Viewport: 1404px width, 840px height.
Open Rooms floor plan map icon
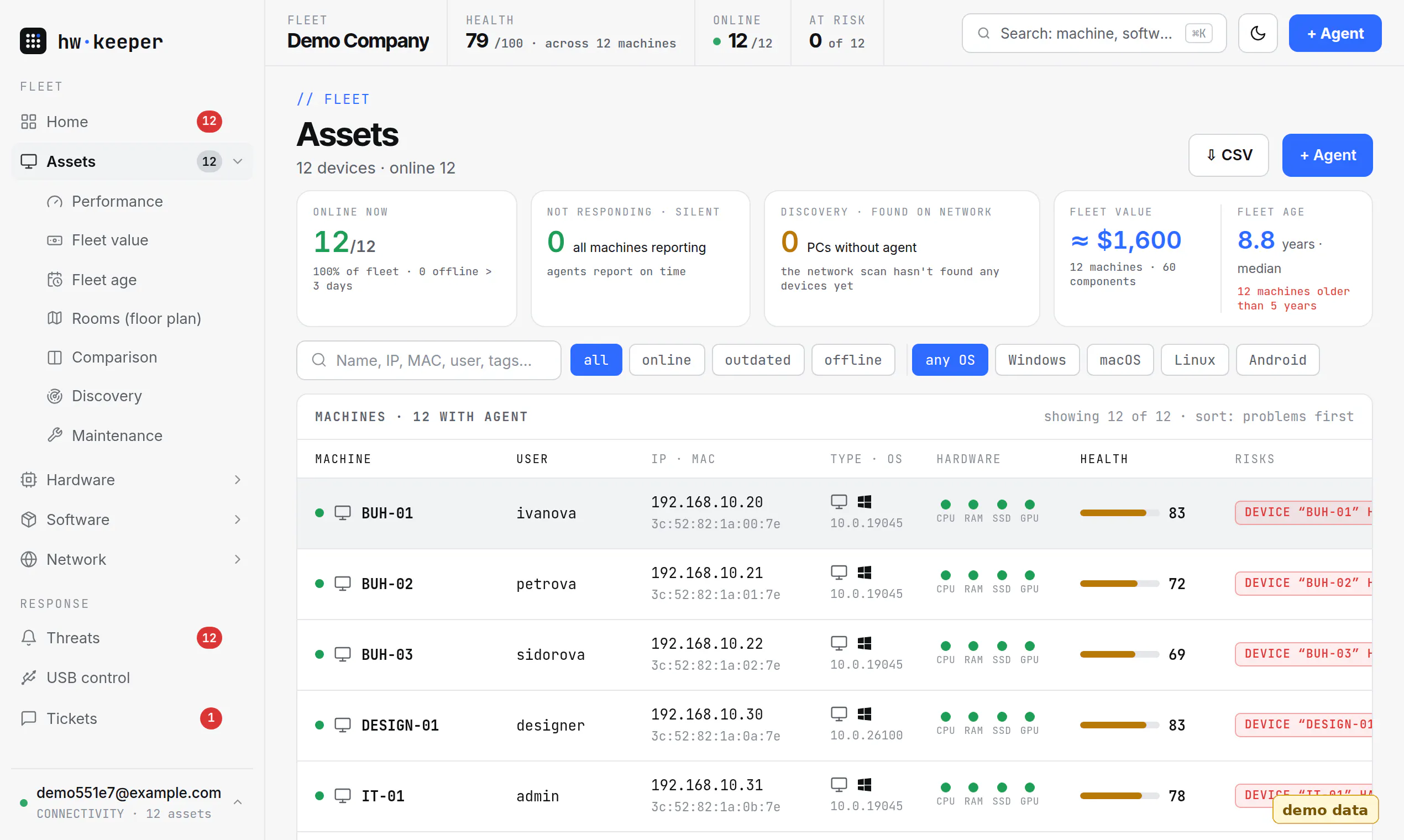coord(54,318)
